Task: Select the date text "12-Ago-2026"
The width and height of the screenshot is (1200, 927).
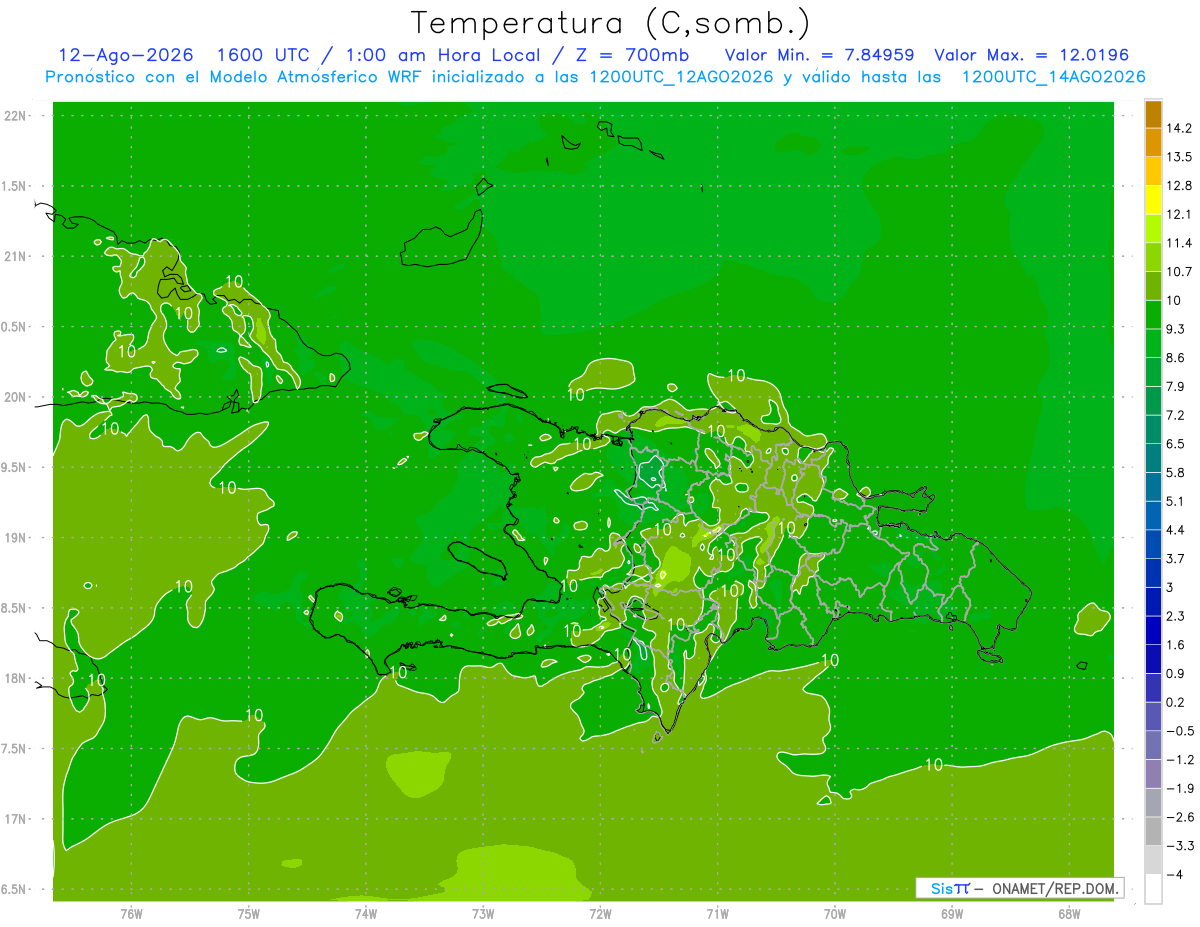Action: tap(126, 55)
